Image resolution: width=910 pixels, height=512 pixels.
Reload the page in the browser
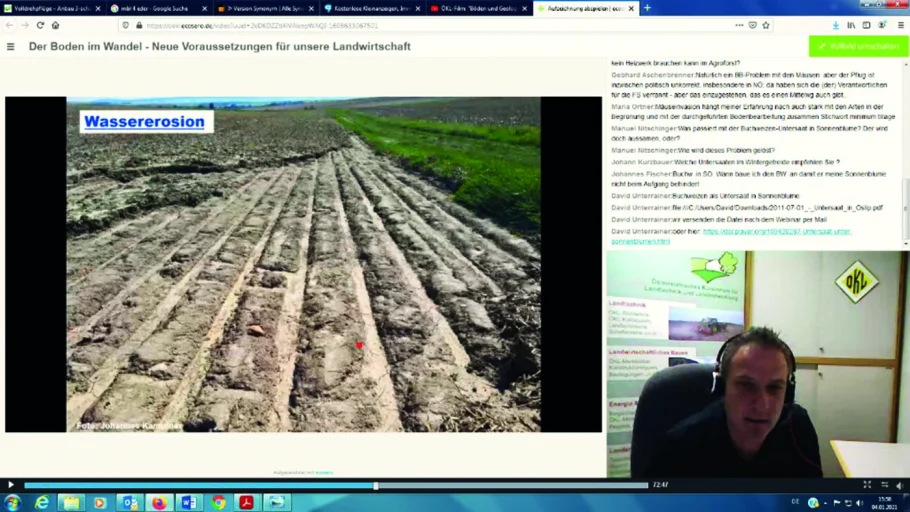tap(40, 25)
